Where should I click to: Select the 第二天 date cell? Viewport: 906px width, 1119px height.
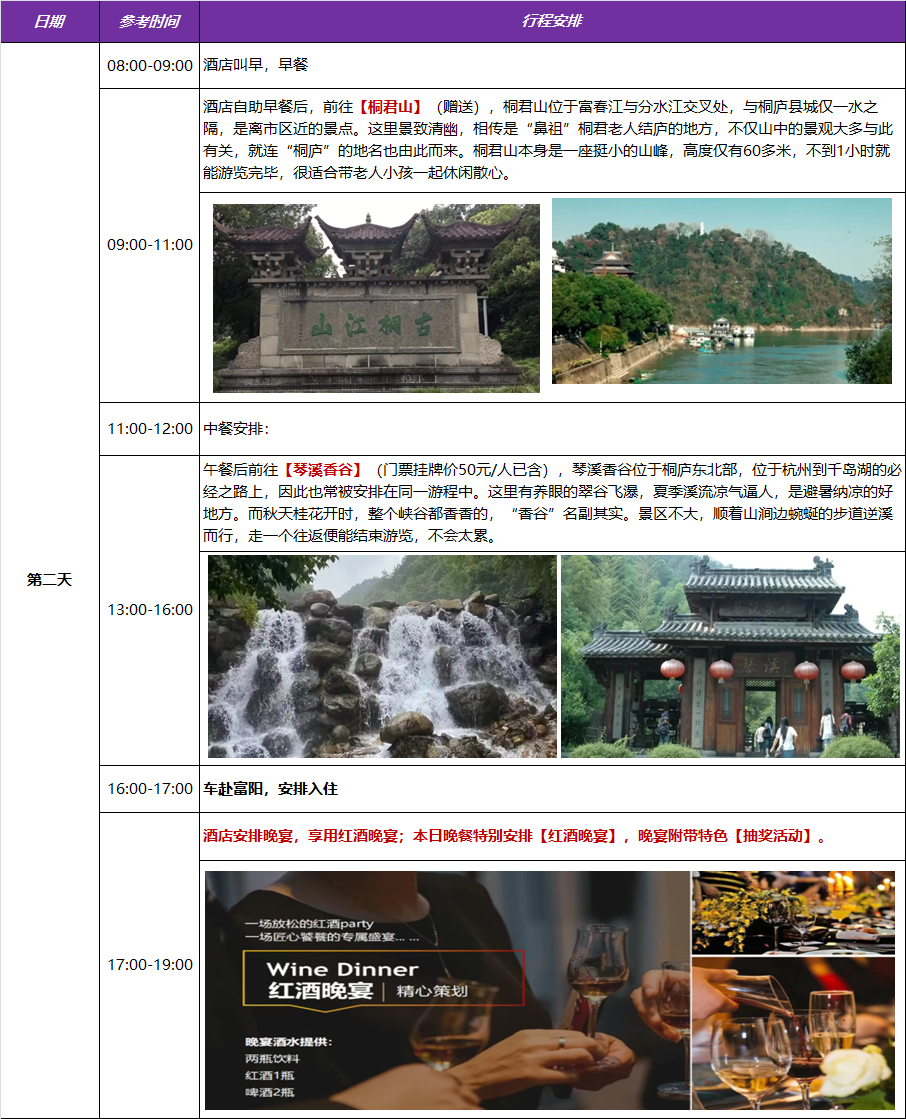pyautogui.click(x=49, y=580)
